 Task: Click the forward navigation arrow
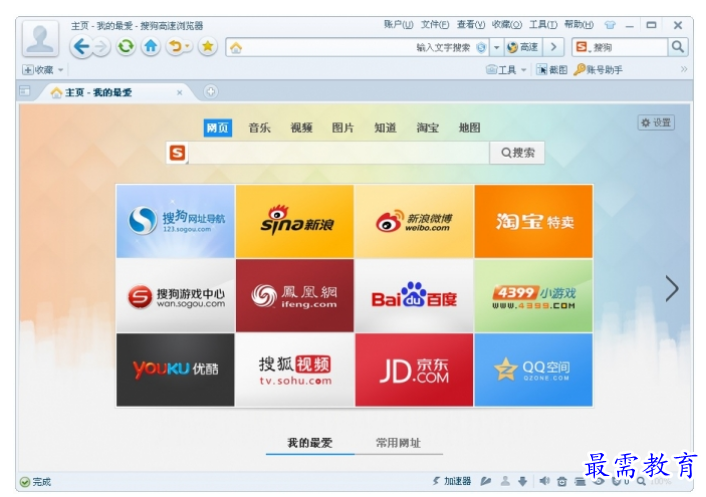pyautogui.click(x=102, y=47)
